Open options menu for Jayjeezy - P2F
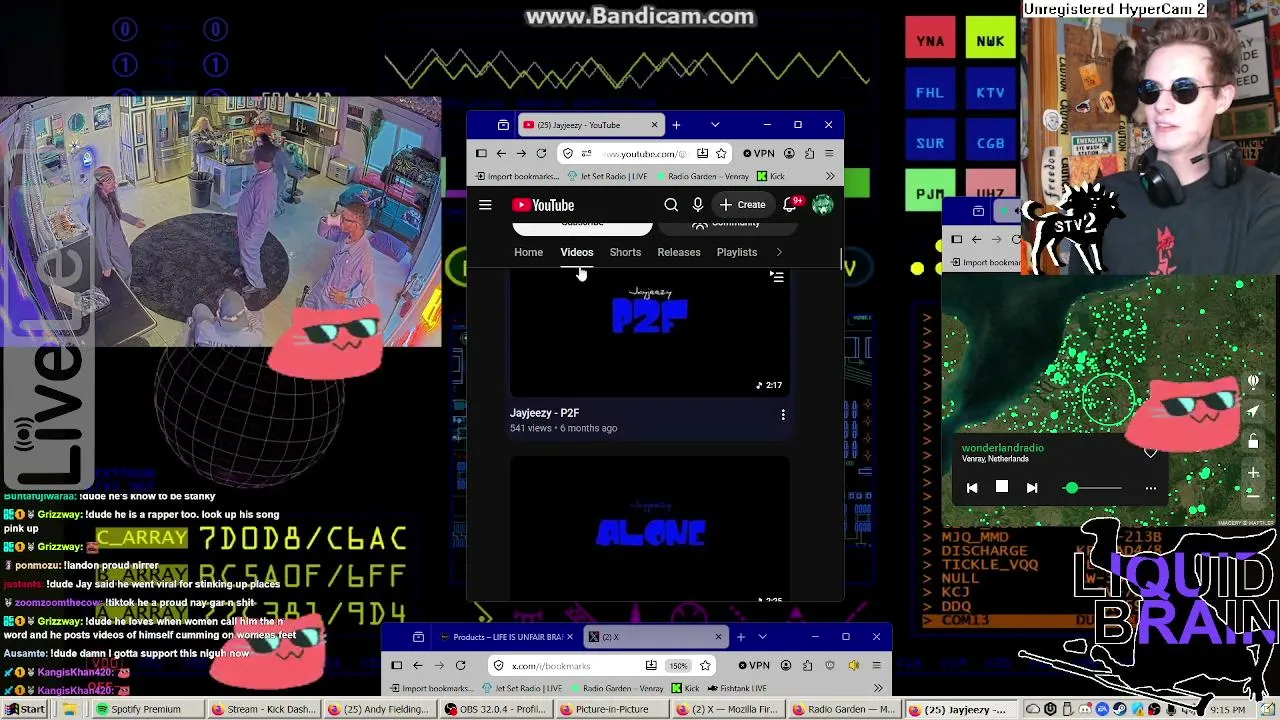The height and width of the screenshot is (720, 1280). [x=783, y=414]
